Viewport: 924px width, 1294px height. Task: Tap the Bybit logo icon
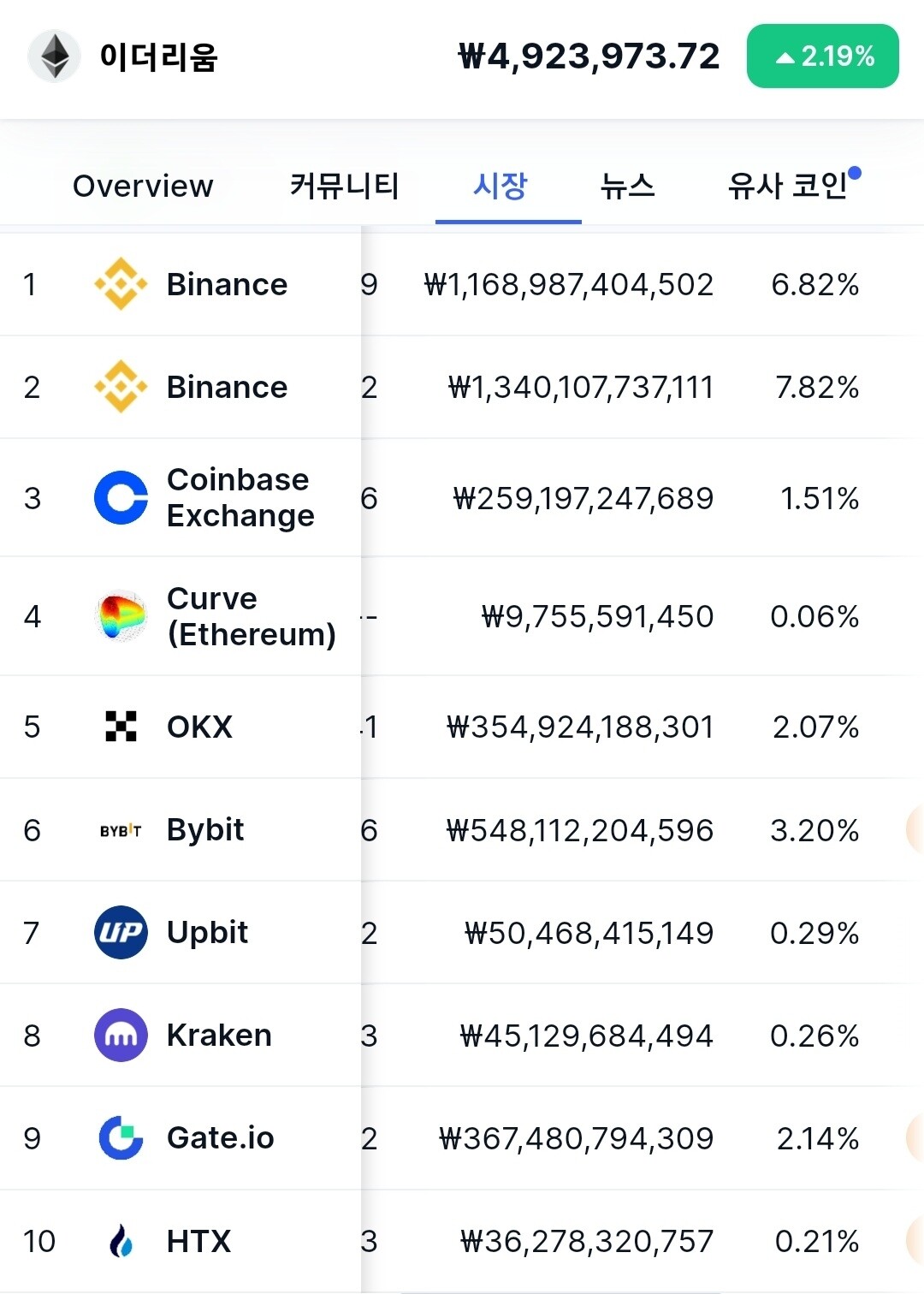[121, 830]
